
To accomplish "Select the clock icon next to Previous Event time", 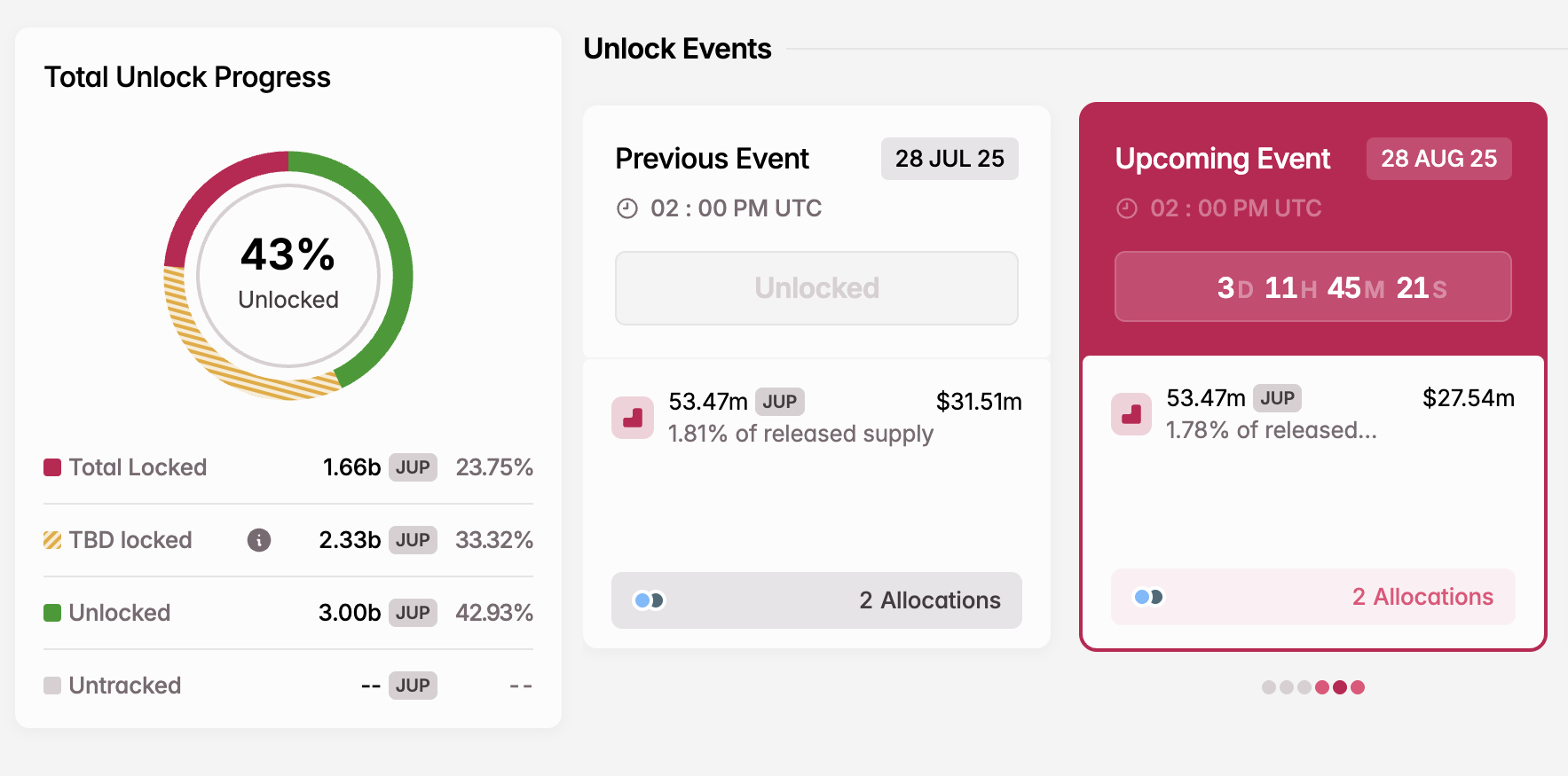I will tap(626, 208).
